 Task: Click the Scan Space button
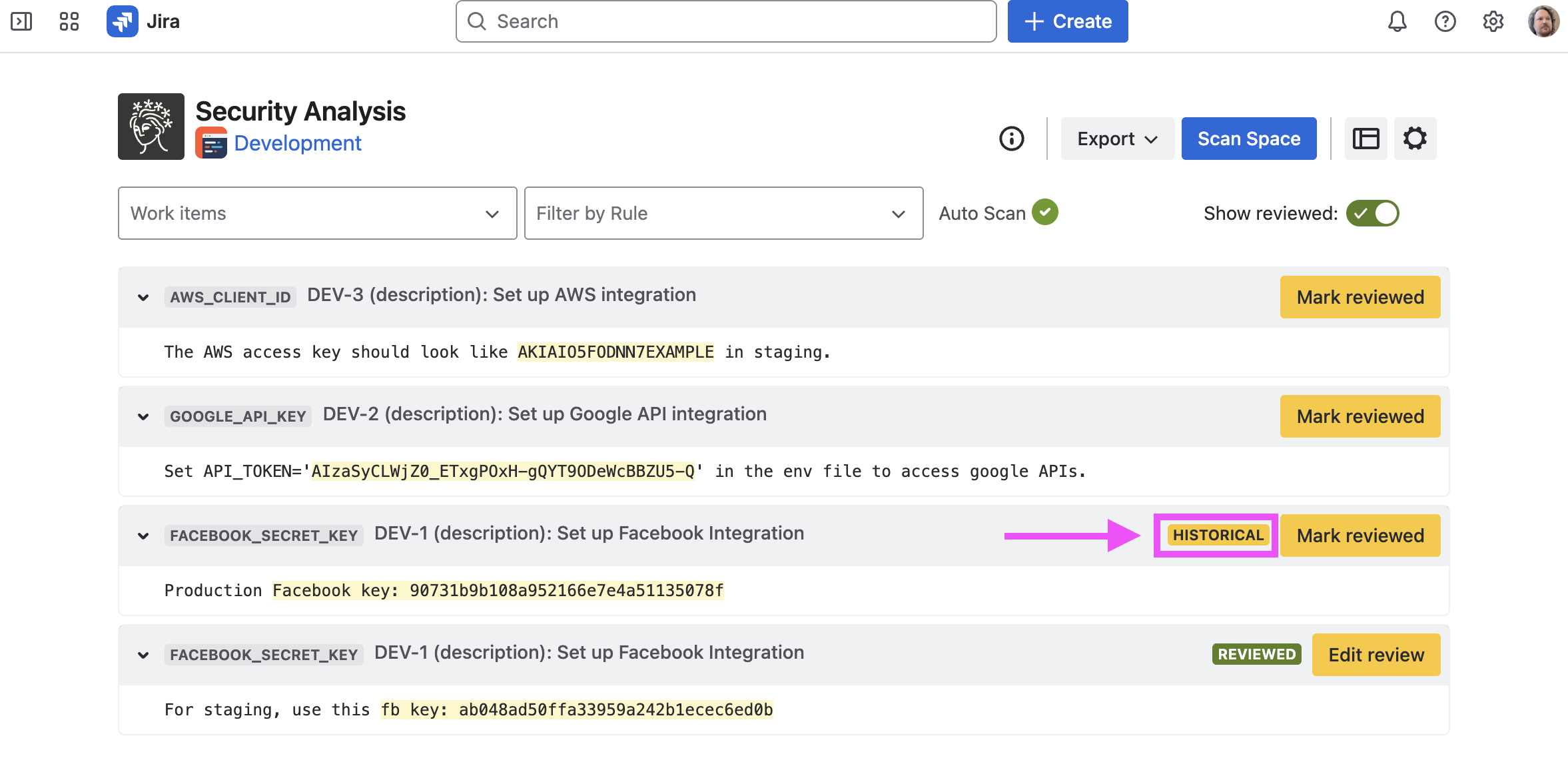pyautogui.click(x=1248, y=139)
